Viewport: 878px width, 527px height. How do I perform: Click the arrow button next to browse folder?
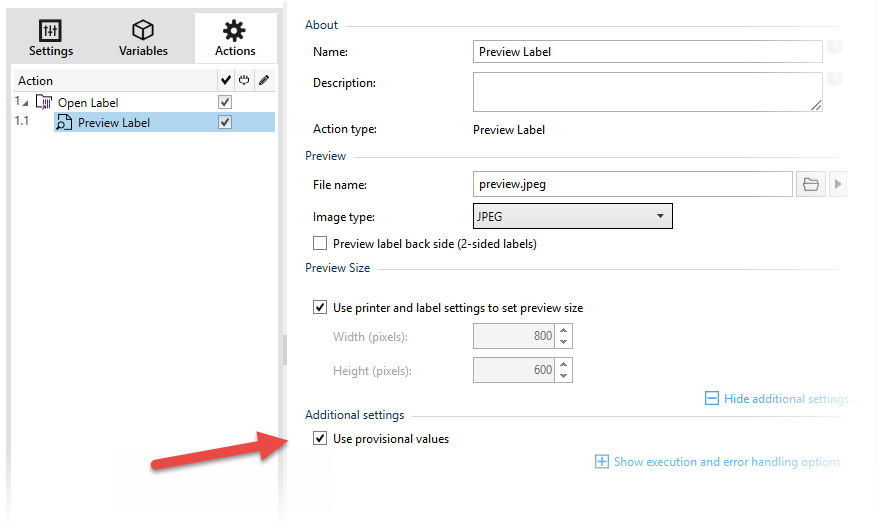(838, 184)
